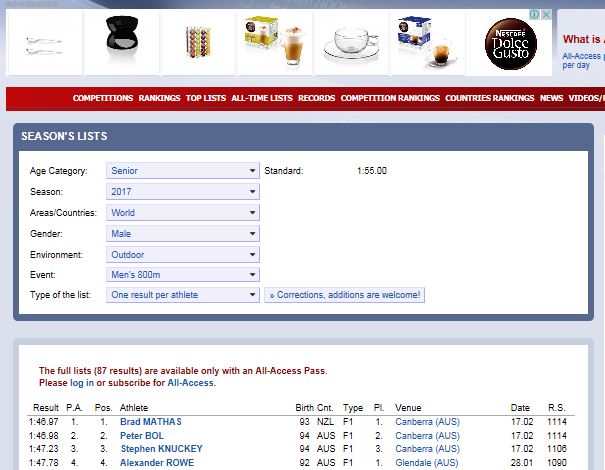The width and height of the screenshot is (605, 470).
Task: Expand the Areas/Countries dropdown
Action: click(x=182, y=213)
